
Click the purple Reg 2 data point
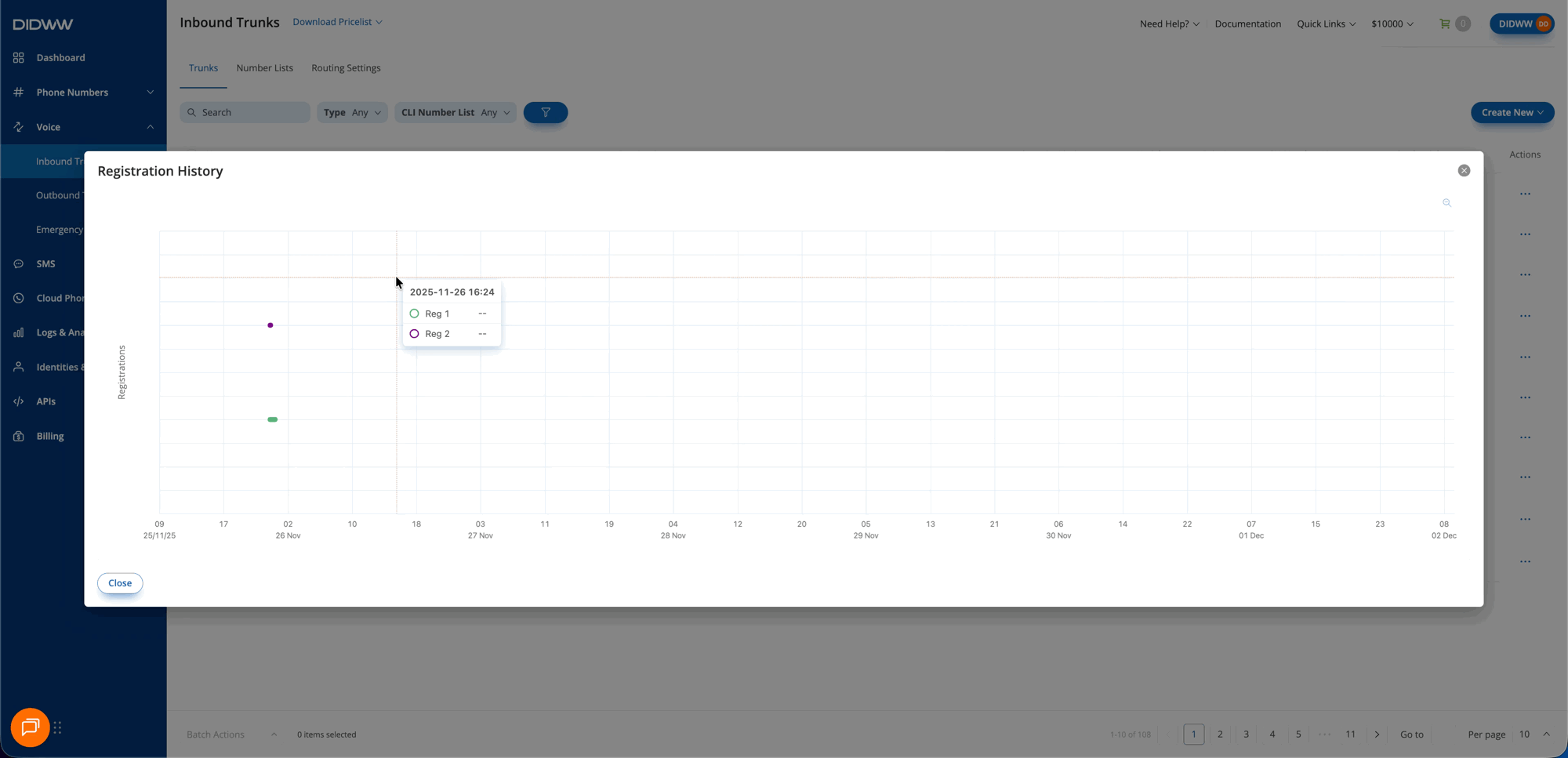point(270,325)
